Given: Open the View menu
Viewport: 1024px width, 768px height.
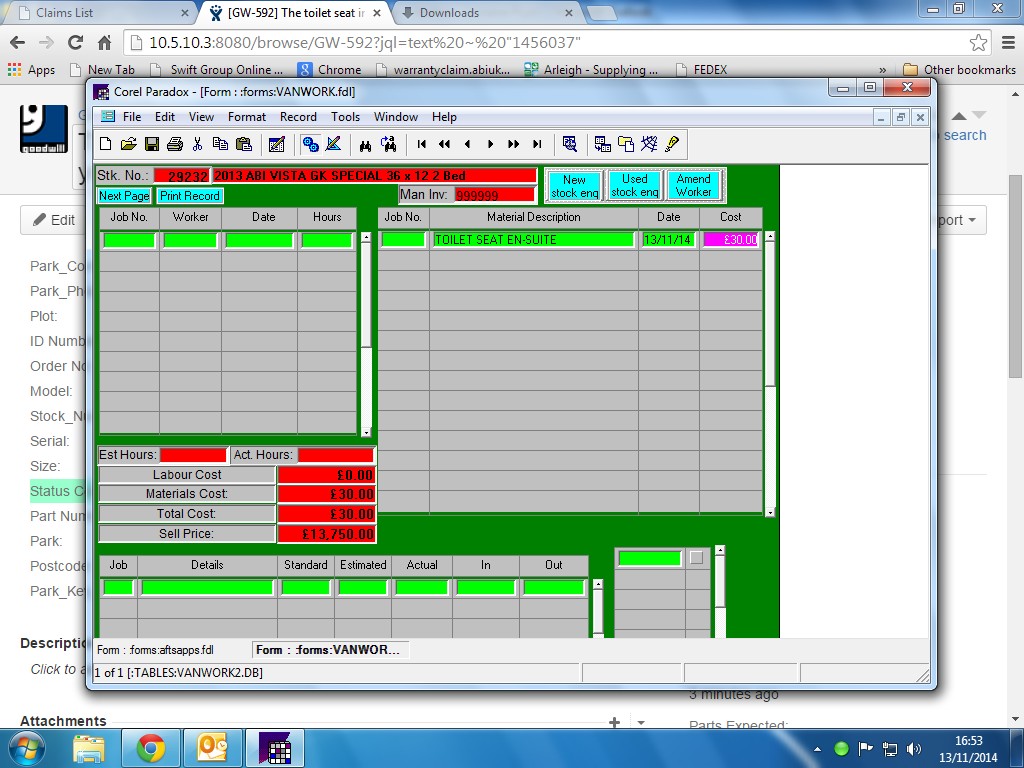Looking at the screenshot, I should point(201,117).
